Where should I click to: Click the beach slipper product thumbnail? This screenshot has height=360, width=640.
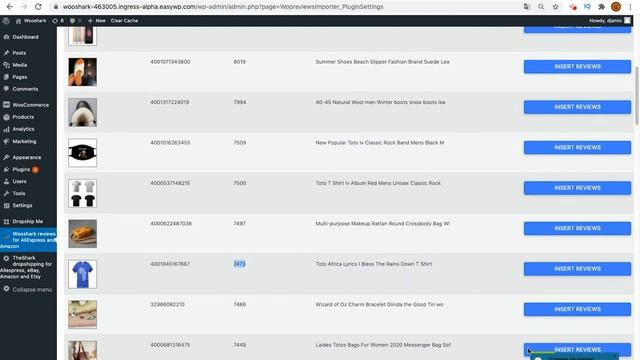(x=82, y=72)
